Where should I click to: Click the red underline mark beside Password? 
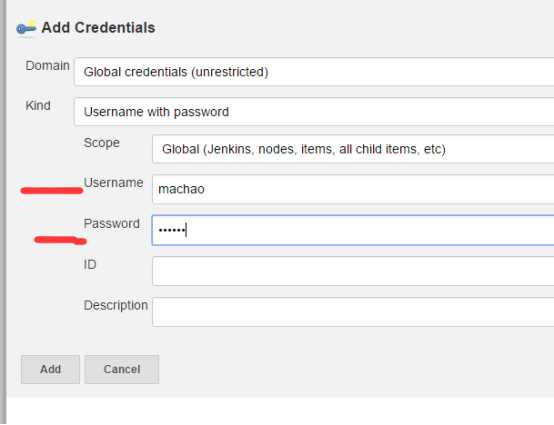click(60, 240)
